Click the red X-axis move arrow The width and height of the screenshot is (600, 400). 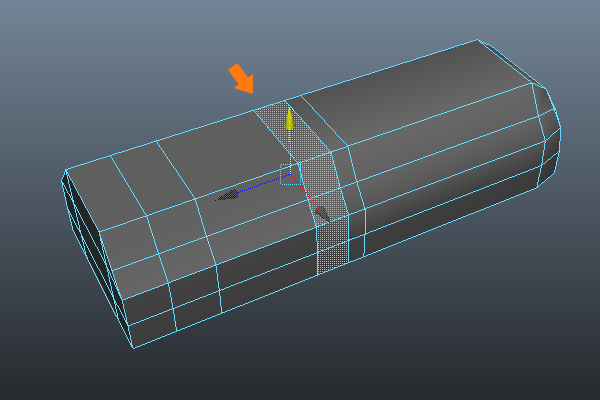pyautogui.click(x=322, y=214)
